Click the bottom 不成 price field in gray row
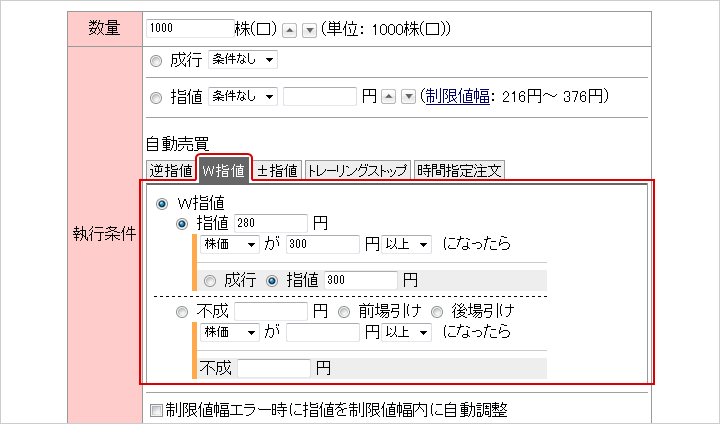The image size is (720, 424). pyautogui.click(x=274, y=368)
